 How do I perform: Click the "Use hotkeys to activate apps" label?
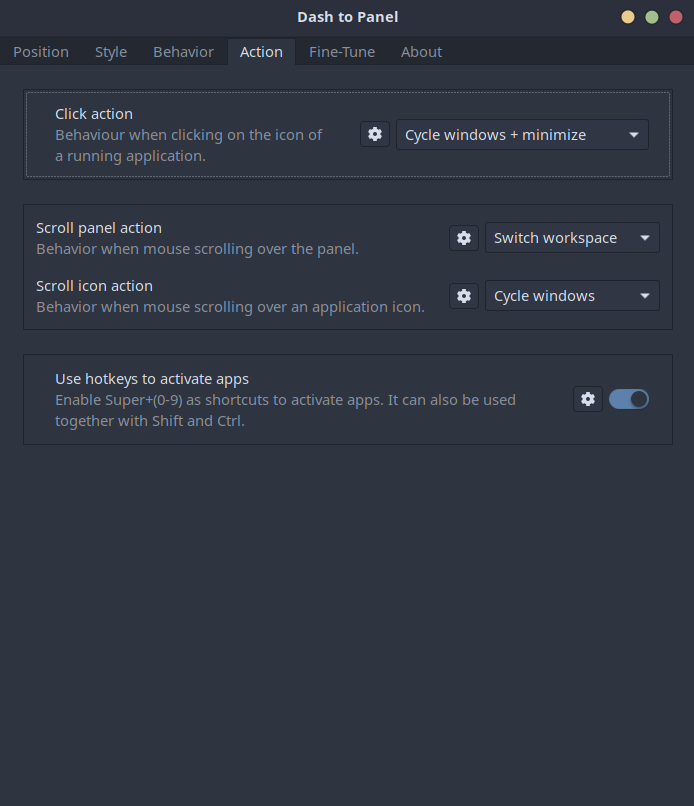[x=152, y=379]
